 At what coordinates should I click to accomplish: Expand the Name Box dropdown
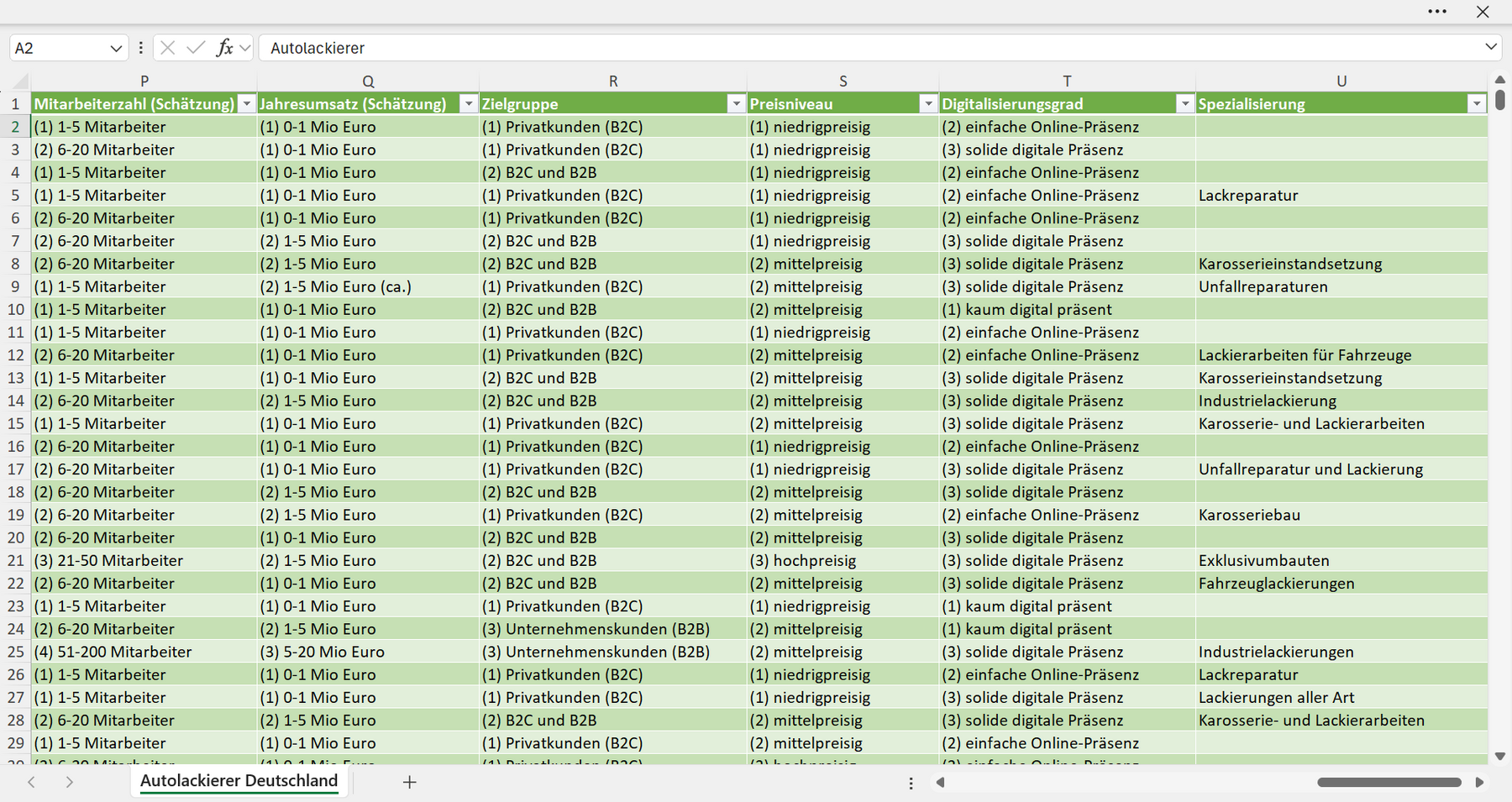pyautogui.click(x=116, y=49)
